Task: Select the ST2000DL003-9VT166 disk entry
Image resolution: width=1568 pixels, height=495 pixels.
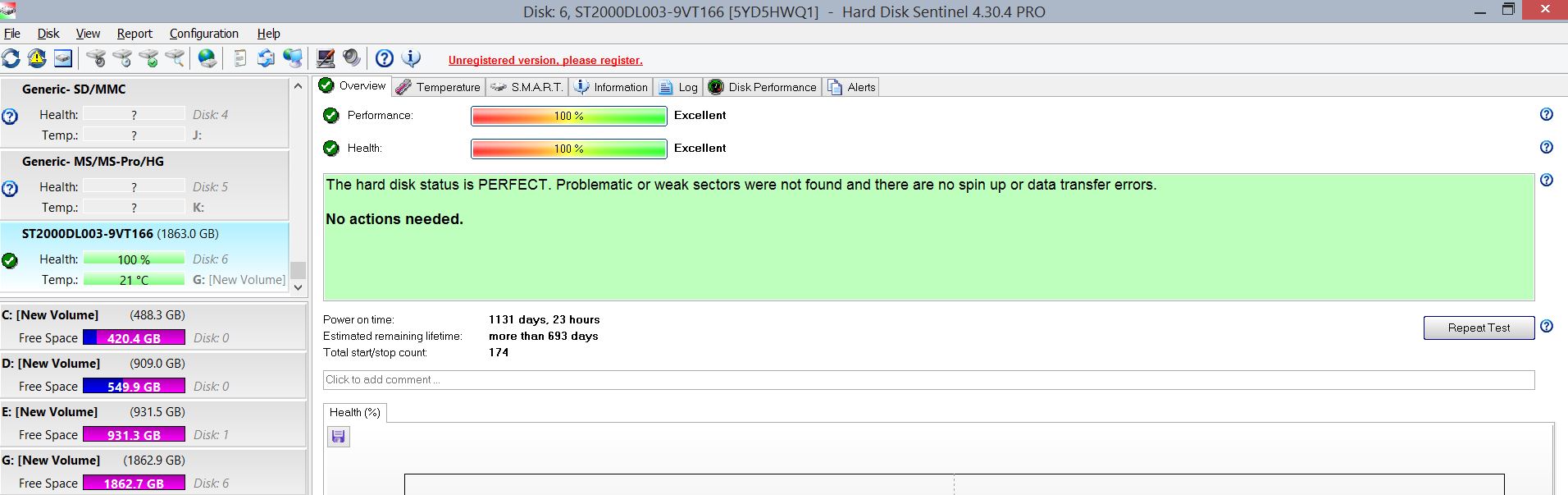Action: click(x=144, y=257)
